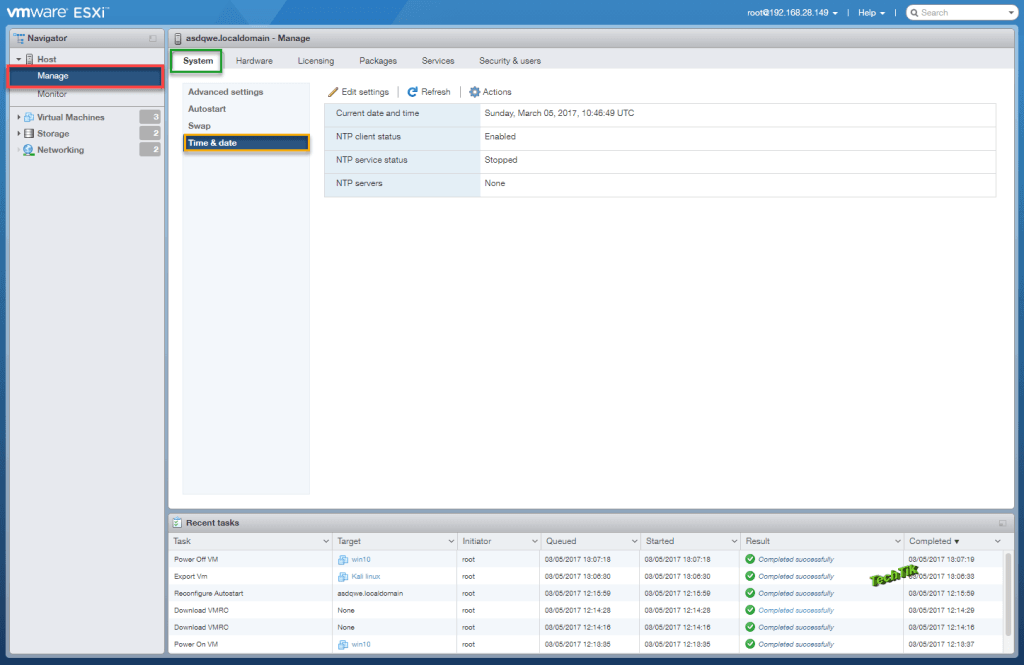Viewport: 1024px width, 665px height.
Task: Click the VM icon beside win10 task target
Action: coord(342,559)
